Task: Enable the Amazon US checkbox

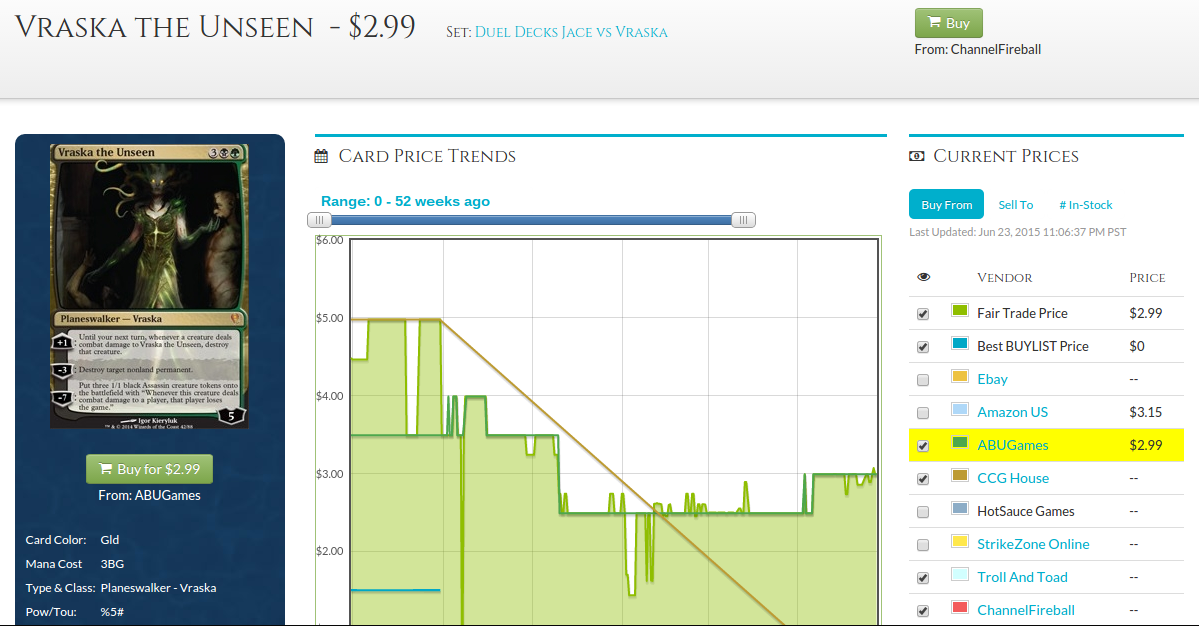Action: [923, 413]
